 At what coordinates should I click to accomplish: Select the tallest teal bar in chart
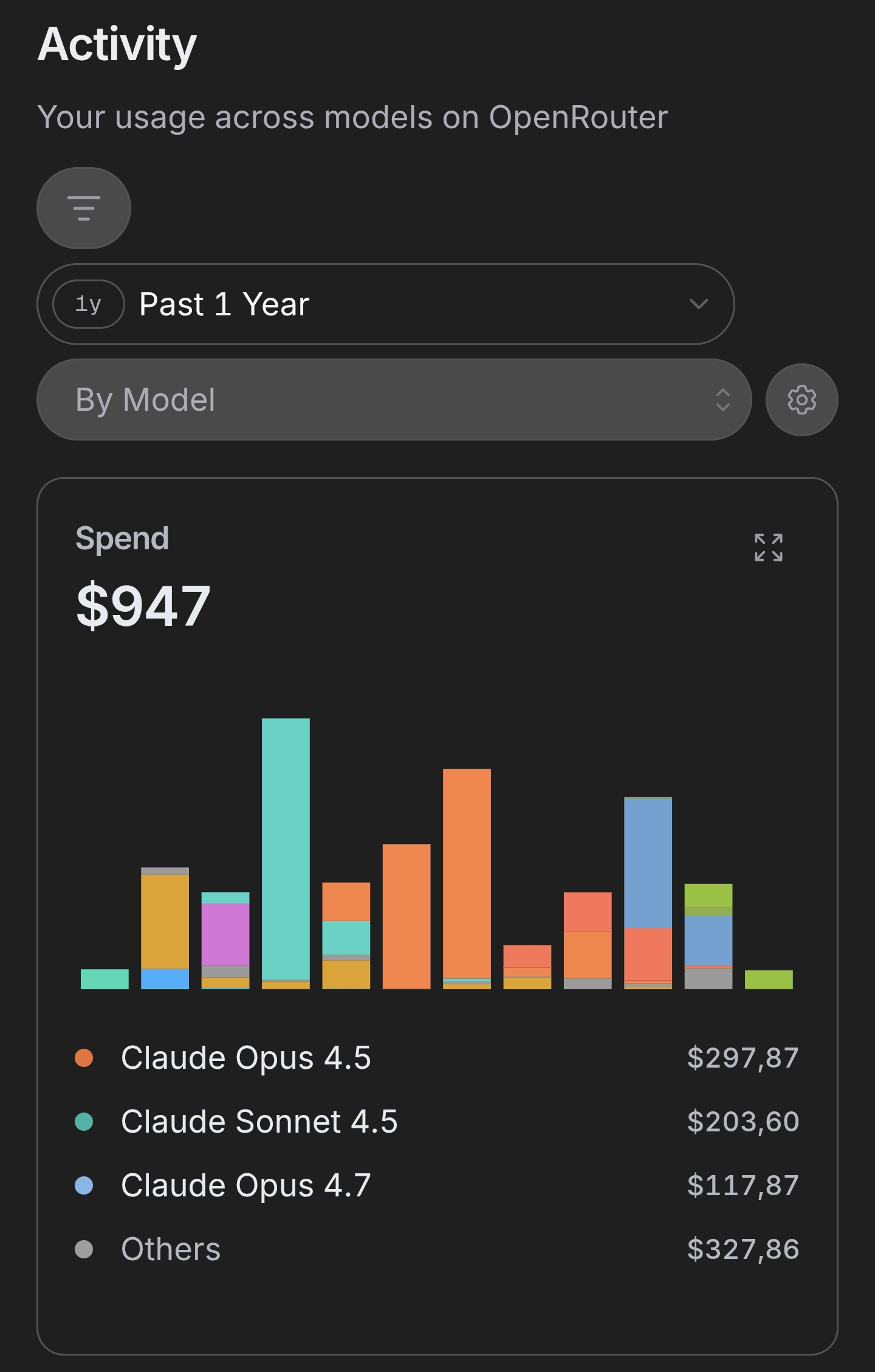286,849
